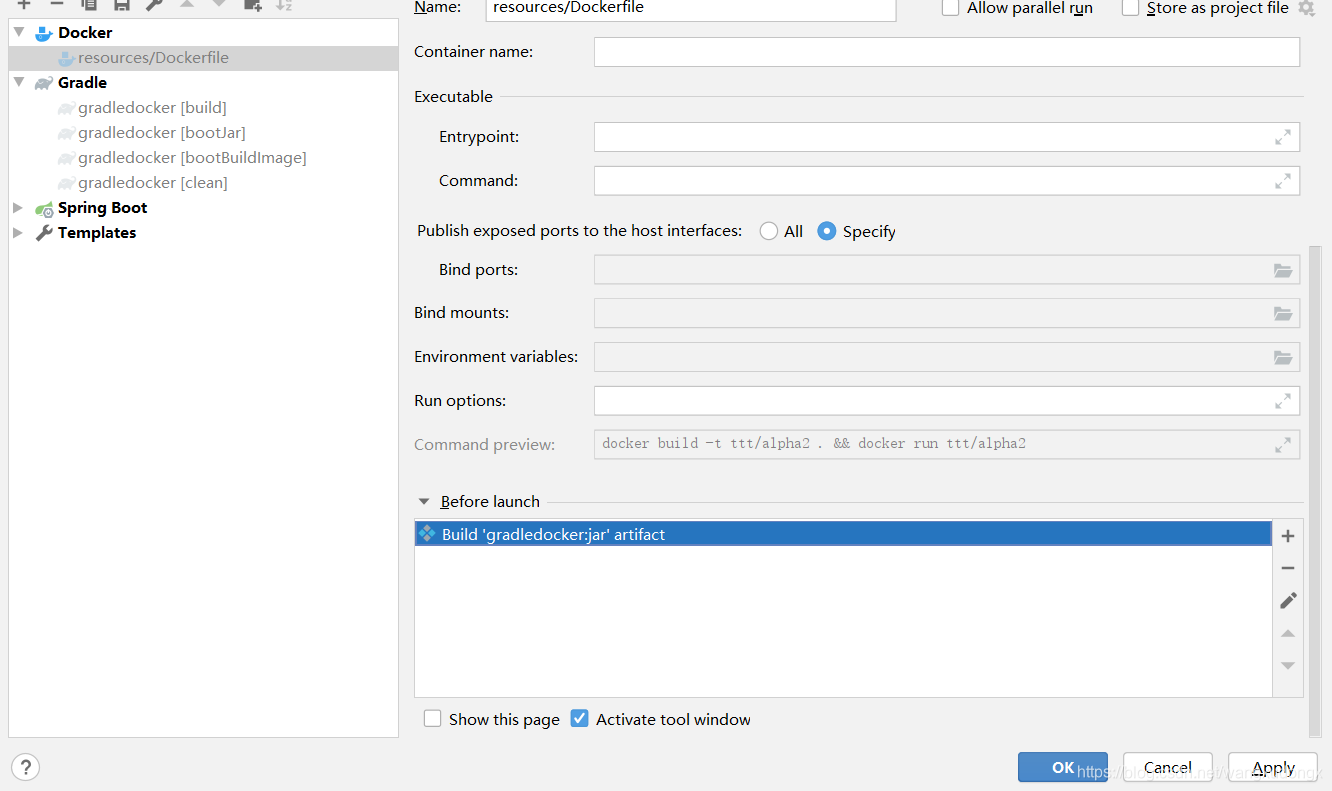Viewport: 1332px width, 791px height.
Task: Click the docker build command preview text
Action: [x=814, y=444]
